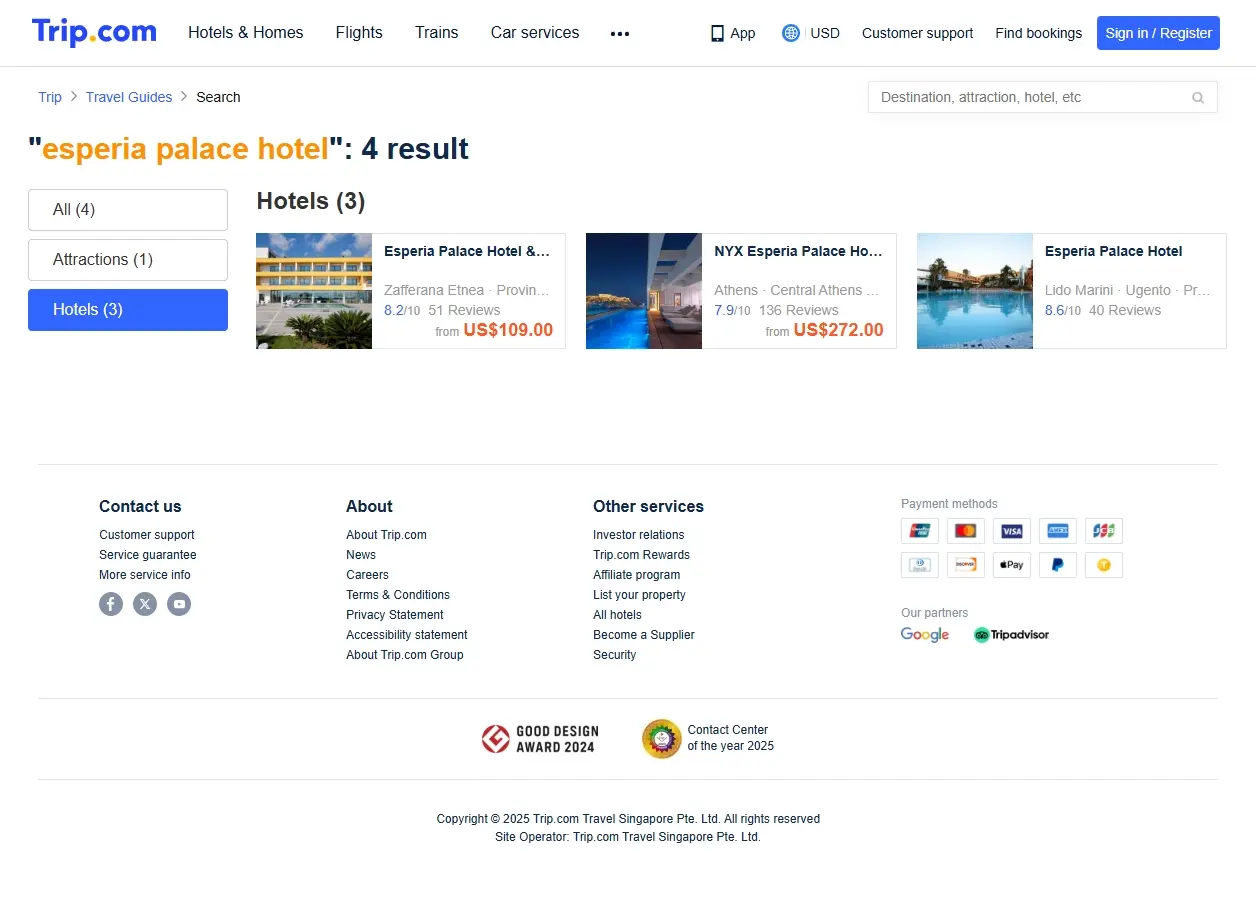Open the Lido Marini Esperia Palace Hotel photo

(x=975, y=291)
